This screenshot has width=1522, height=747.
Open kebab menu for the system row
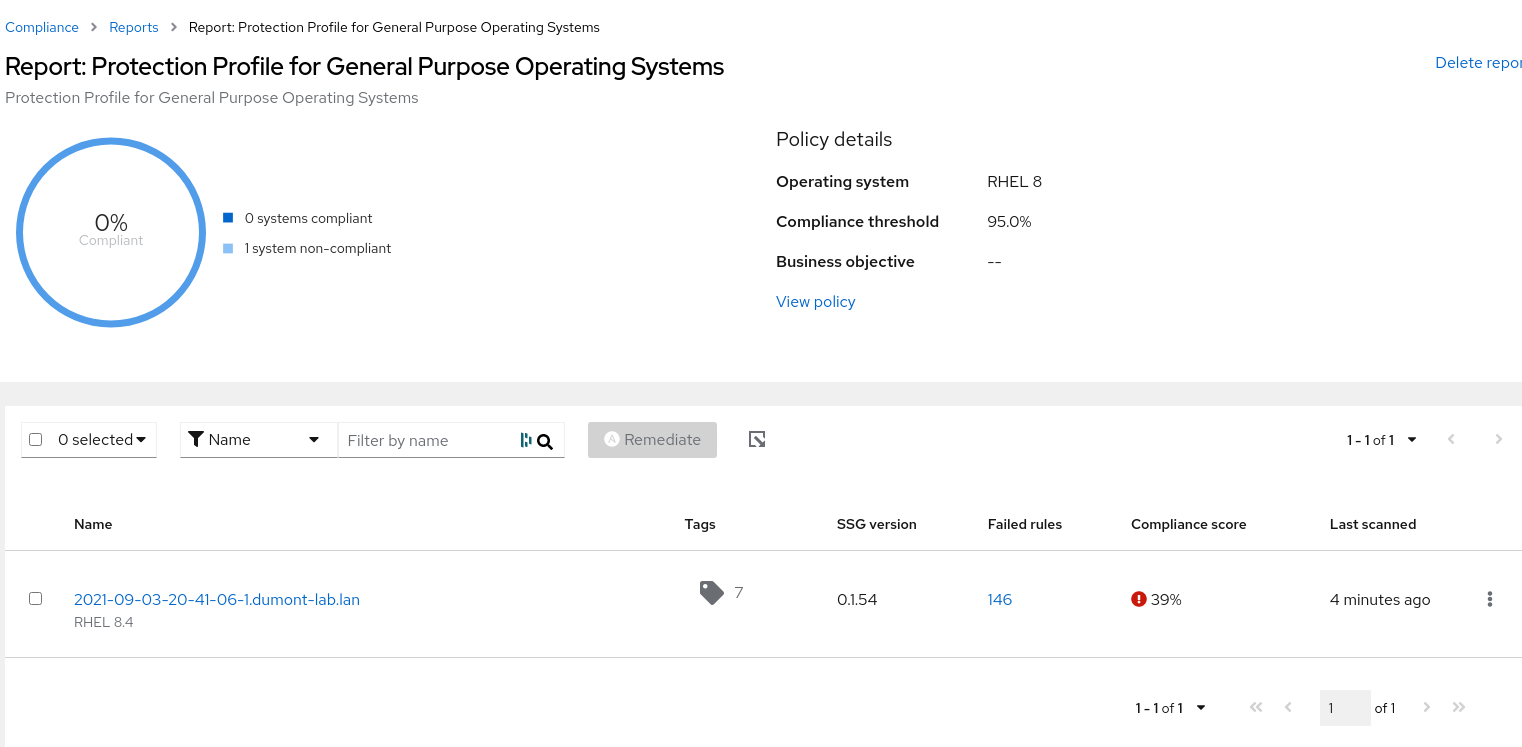click(x=1489, y=600)
